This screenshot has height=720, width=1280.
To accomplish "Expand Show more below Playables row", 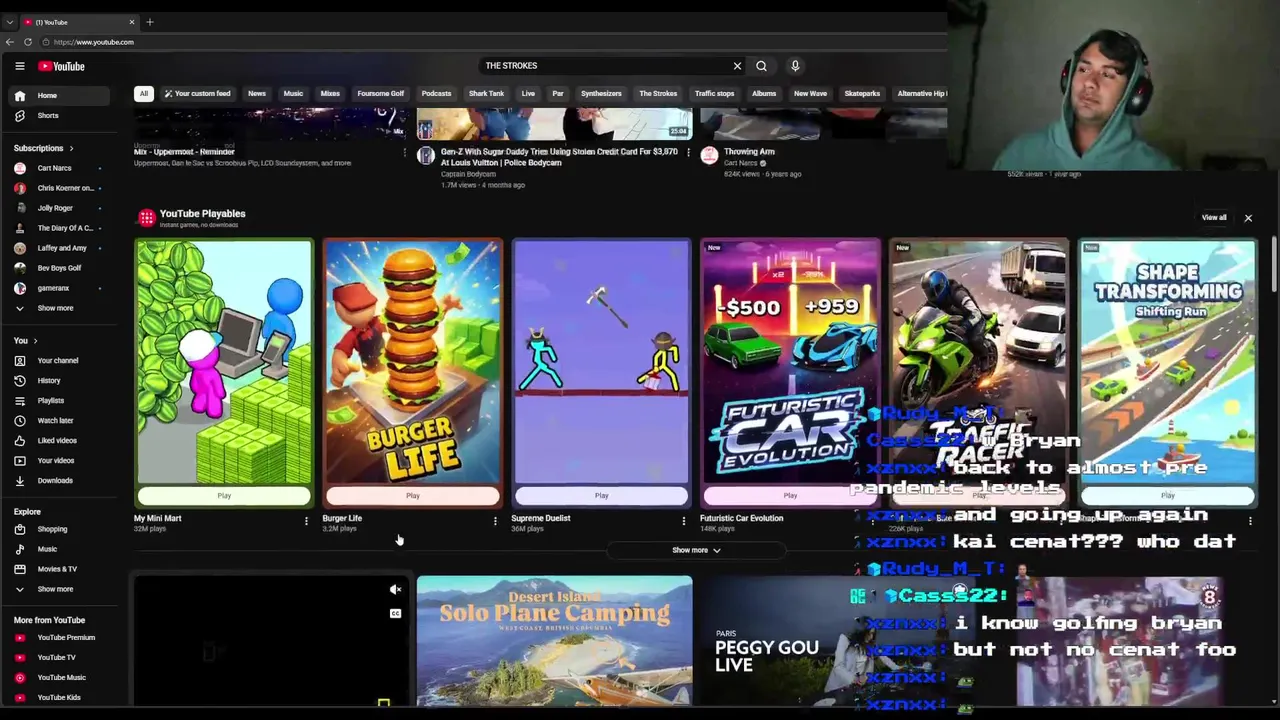I will (696, 550).
